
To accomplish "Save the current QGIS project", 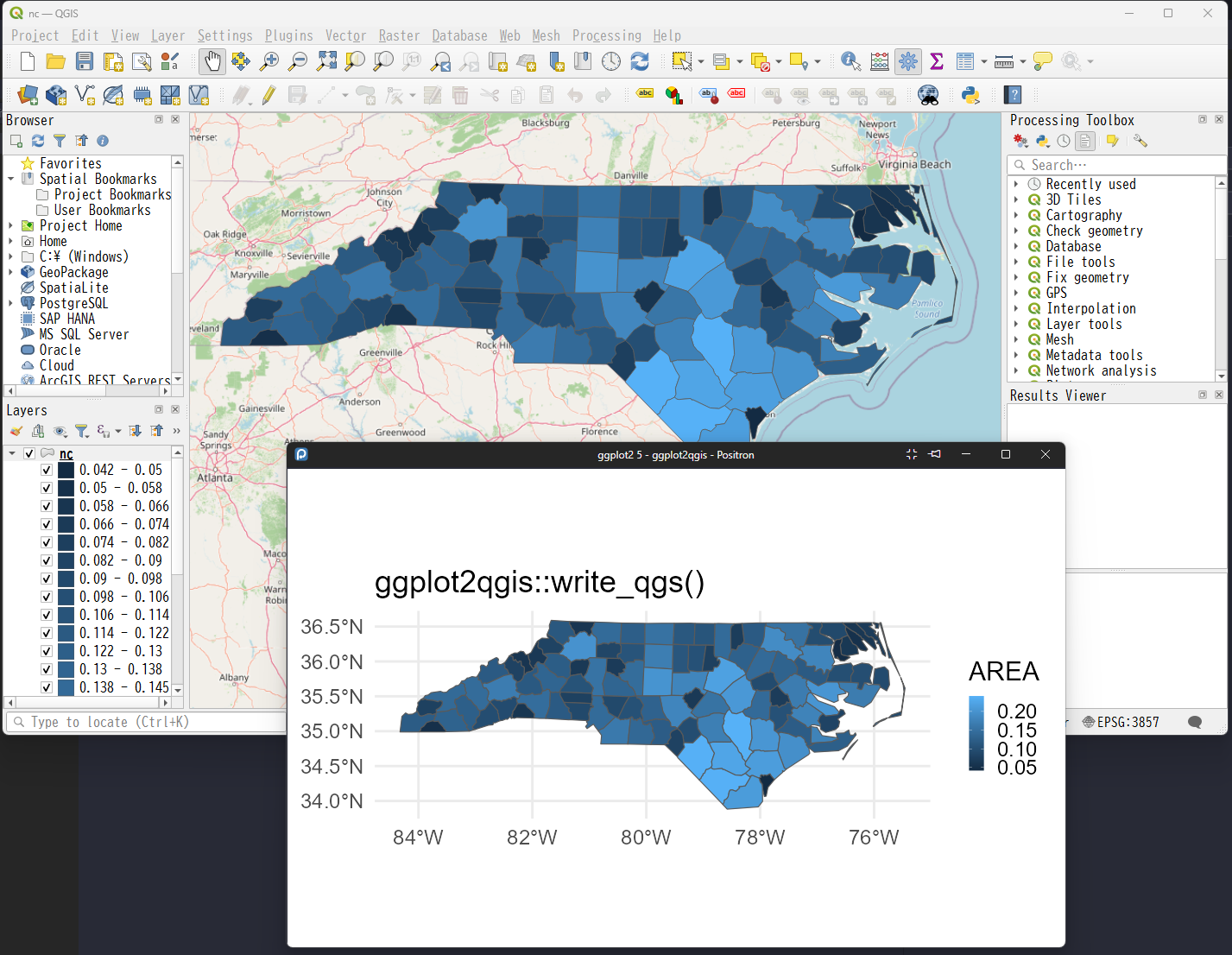I will click(x=85, y=61).
